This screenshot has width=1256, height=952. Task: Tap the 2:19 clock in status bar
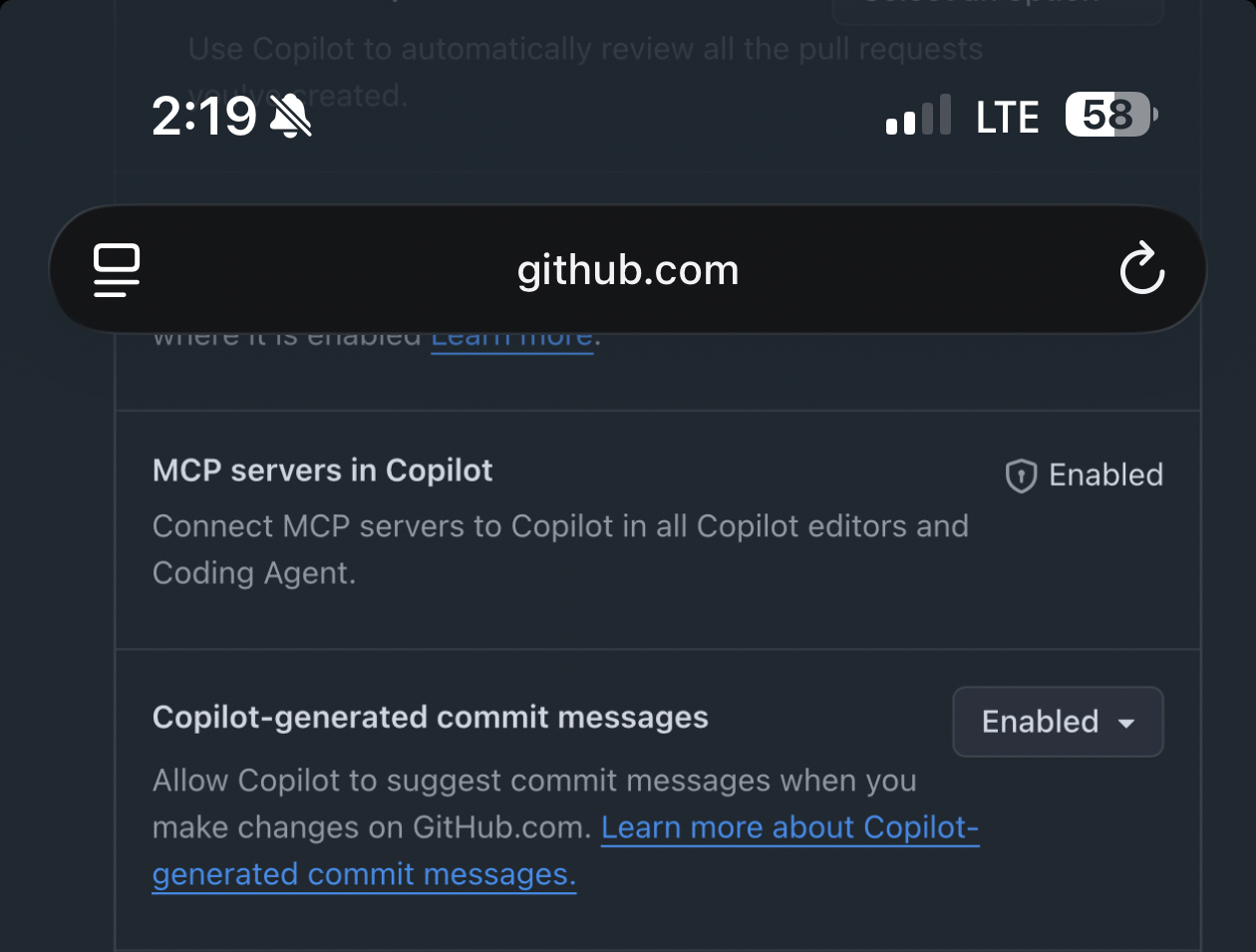click(204, 117)
